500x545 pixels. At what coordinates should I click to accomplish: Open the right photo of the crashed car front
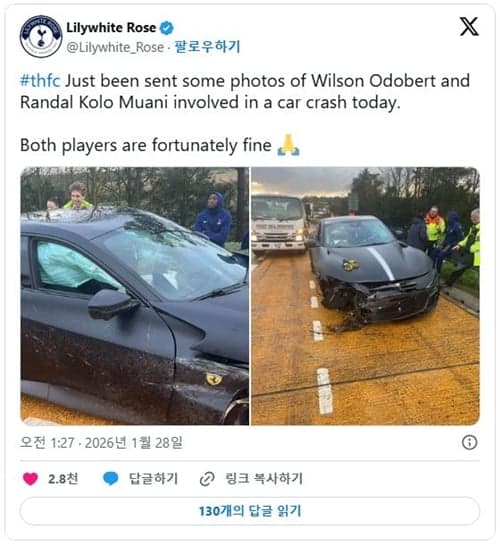(366, 296)
